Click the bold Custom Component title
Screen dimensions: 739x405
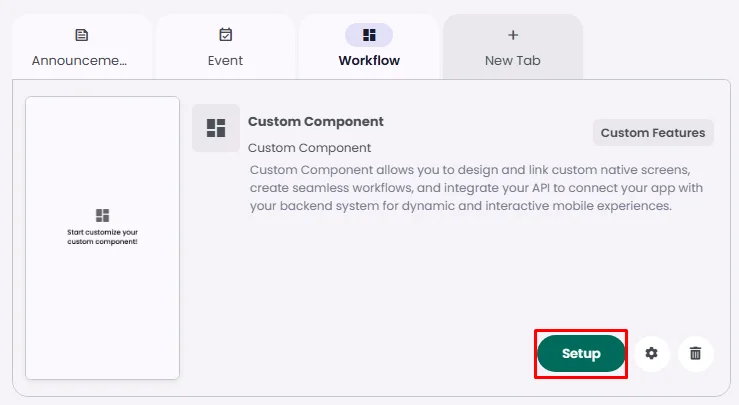click(316, 122)
